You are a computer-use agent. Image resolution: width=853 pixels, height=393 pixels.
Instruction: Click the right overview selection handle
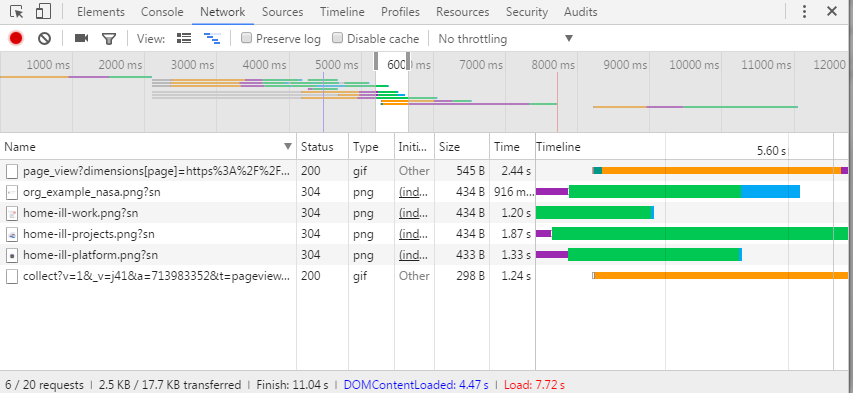point(409,61)
